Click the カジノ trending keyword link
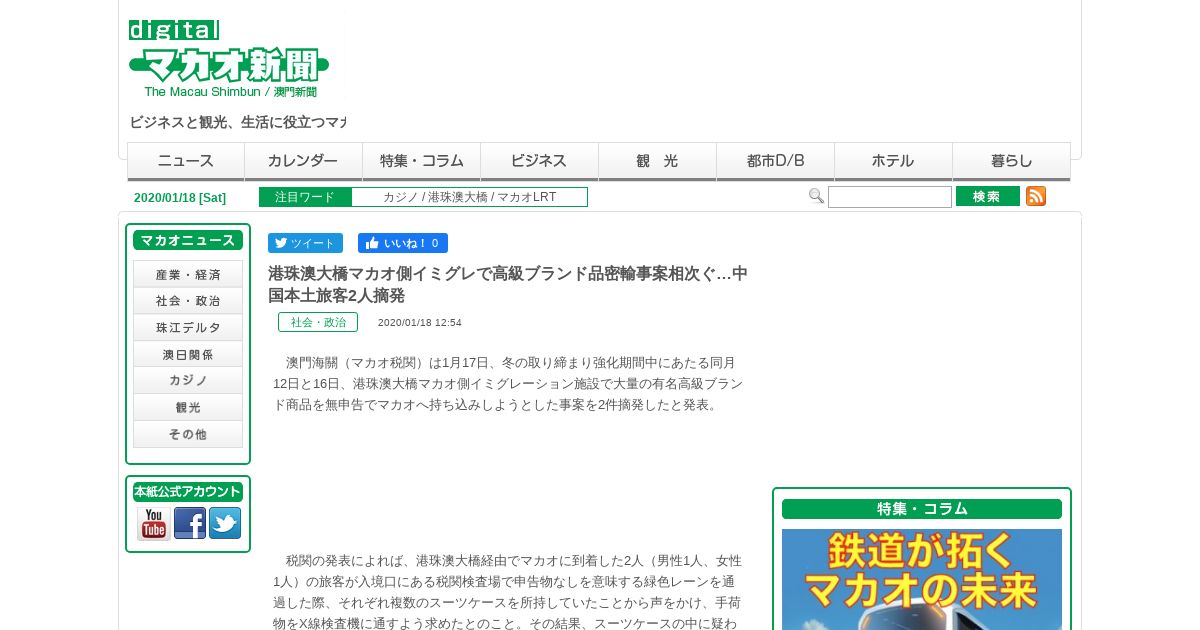The width and height of the screenshot is (1200, 630). tap(400, 197)
